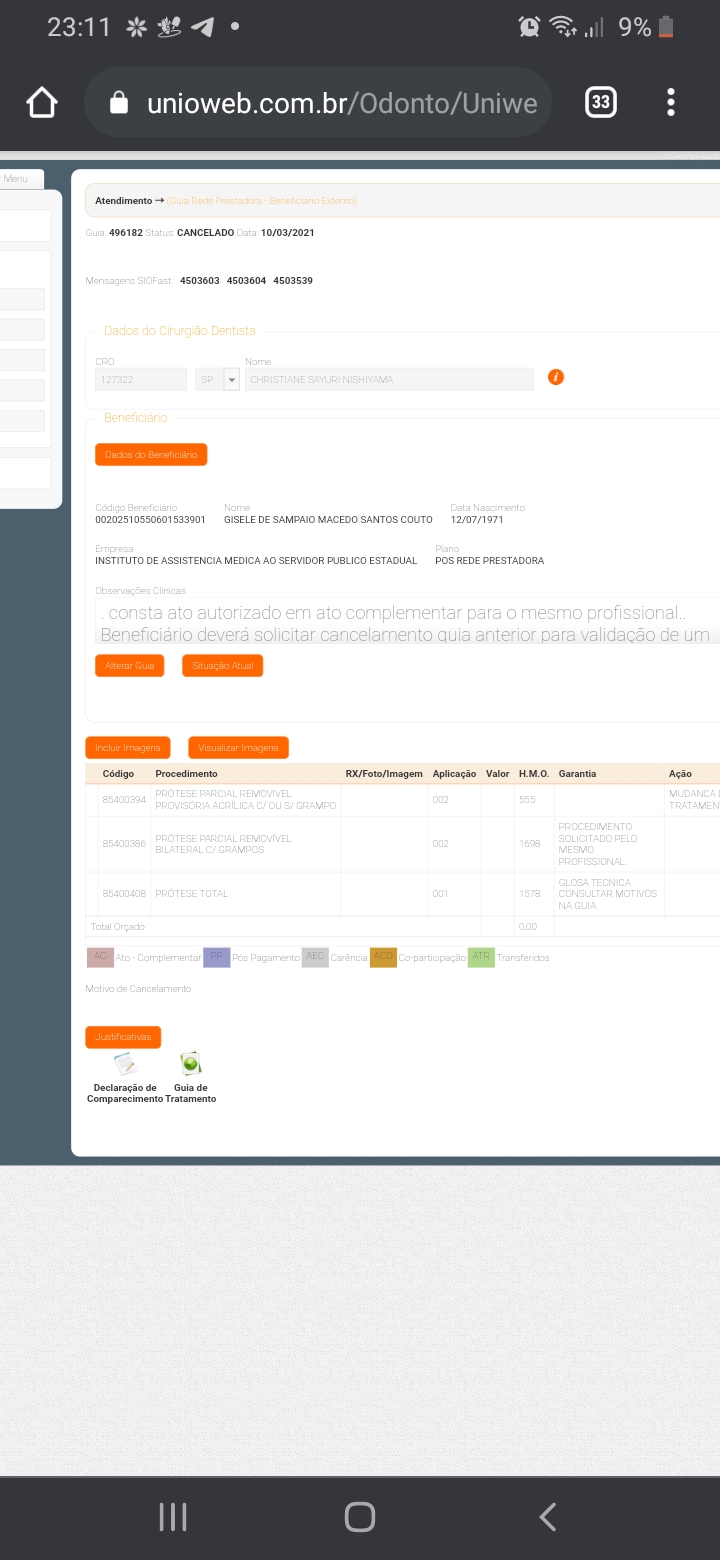The width and height of the screenshot is (720, 1560).
Task: Click the ACO Co-participação legend swatch
Action: coord(383,957)
